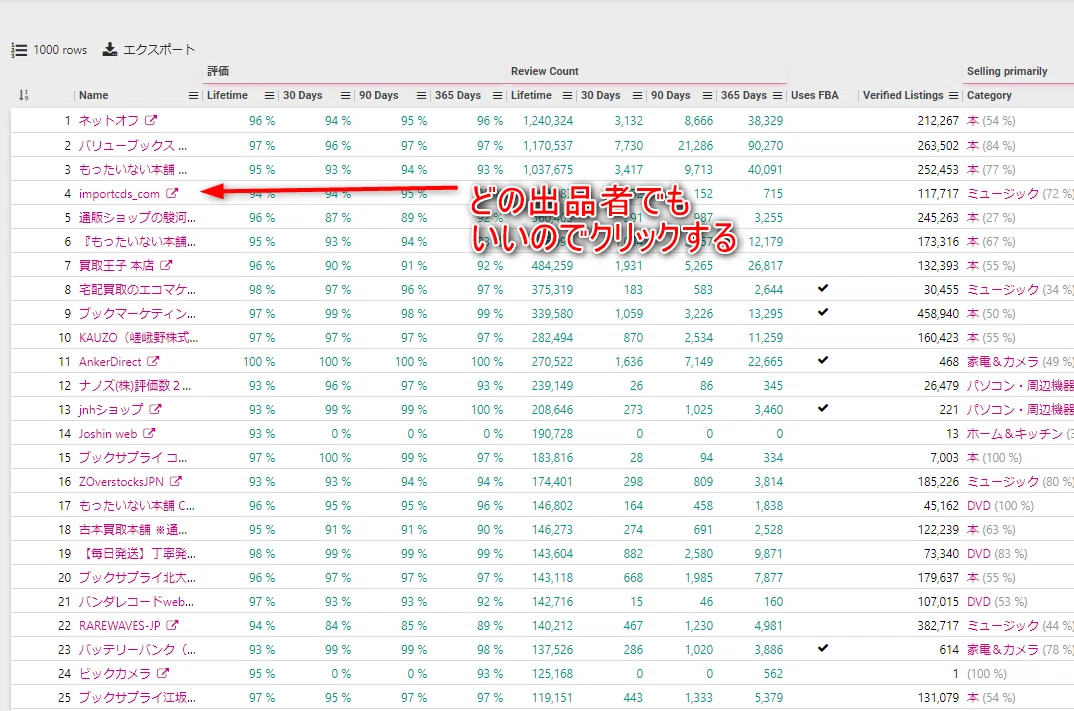Click 365 days count 90,270
The image size is (1074, 711).
coord(765,145)
